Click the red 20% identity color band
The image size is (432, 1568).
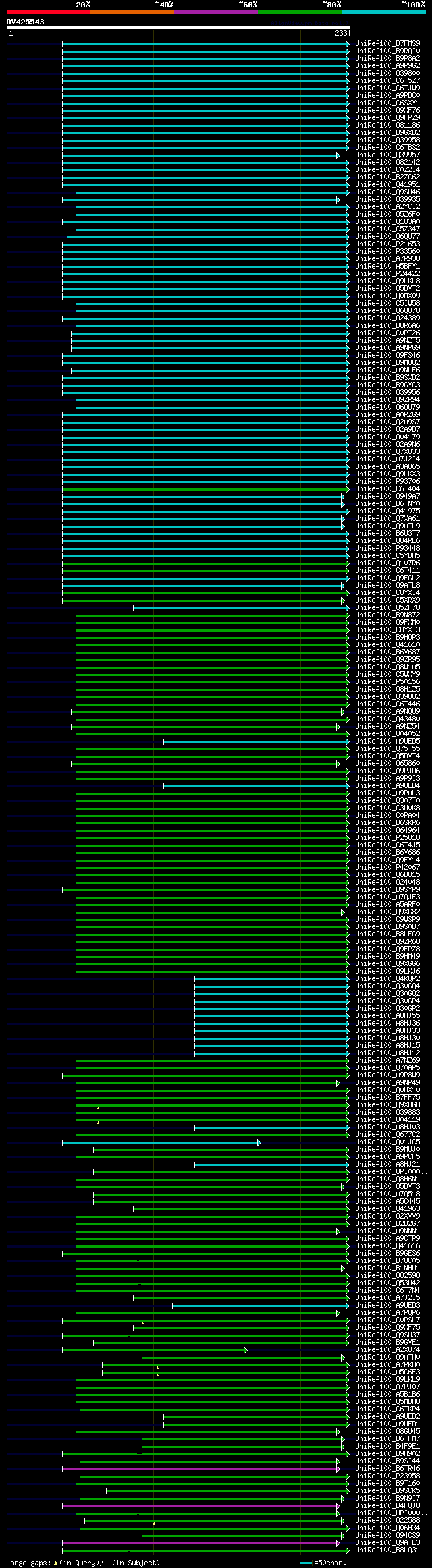49,12
